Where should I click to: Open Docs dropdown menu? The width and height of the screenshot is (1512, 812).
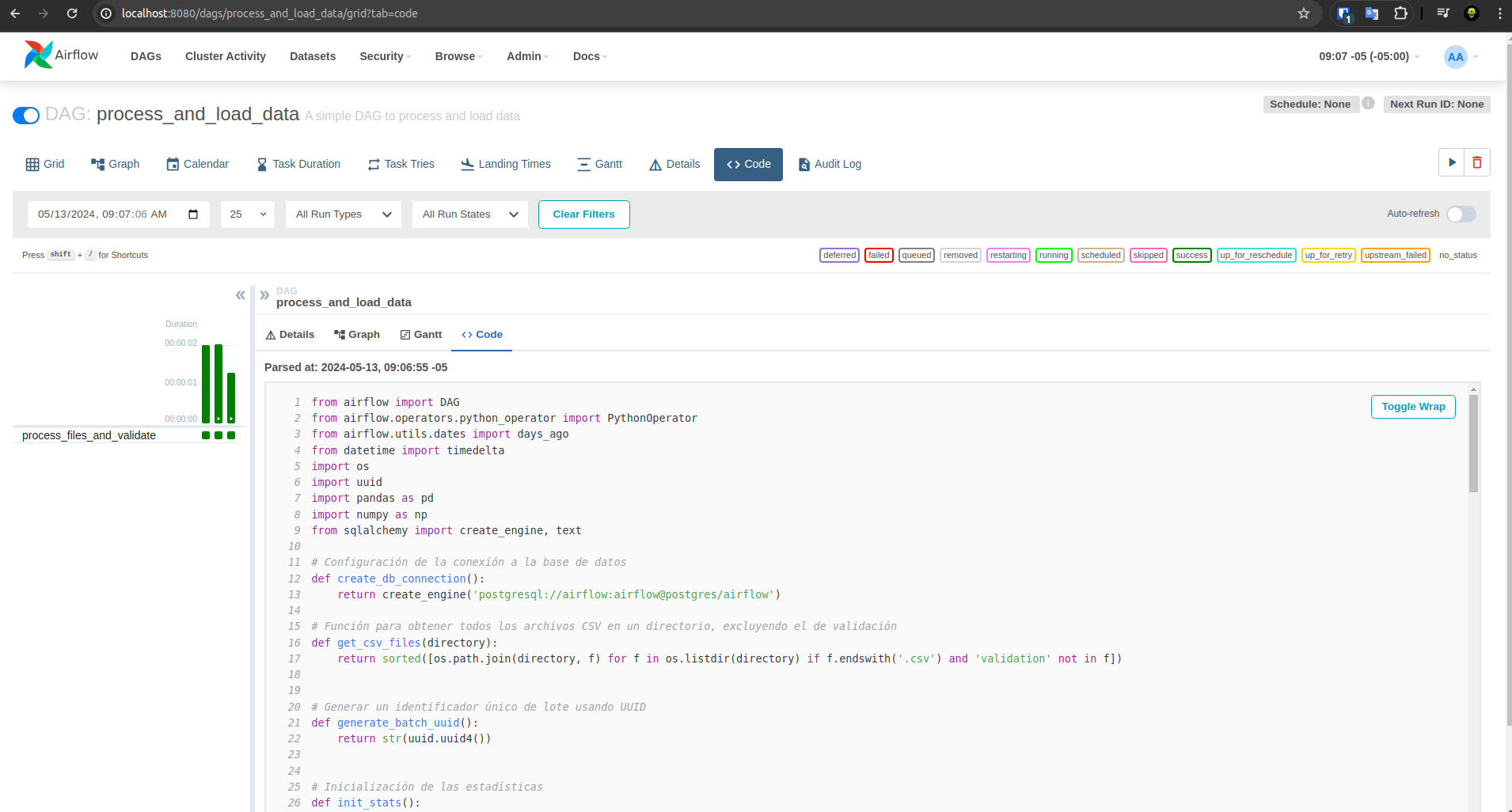[x=590, y=56]
